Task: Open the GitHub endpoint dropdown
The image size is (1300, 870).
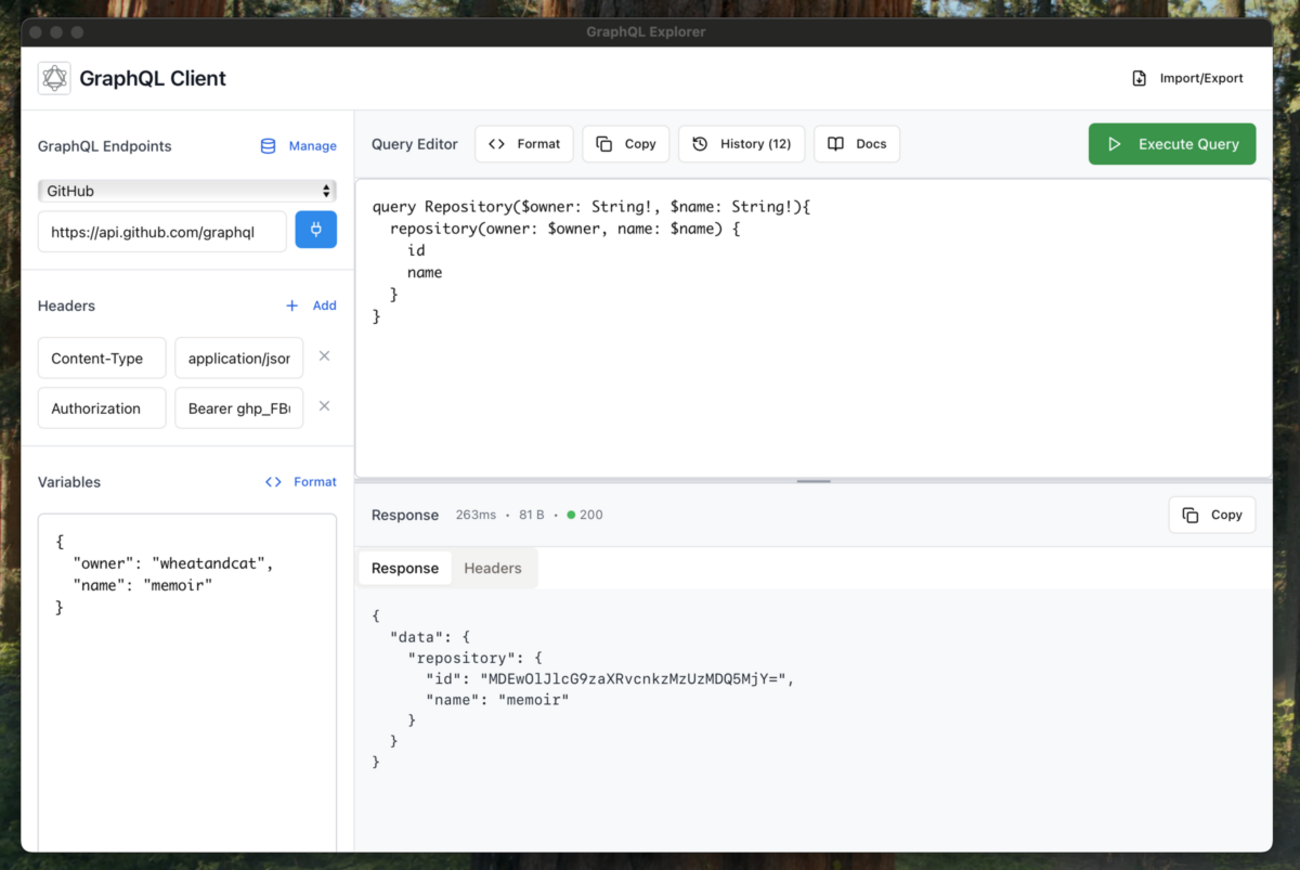Action: 187,191
